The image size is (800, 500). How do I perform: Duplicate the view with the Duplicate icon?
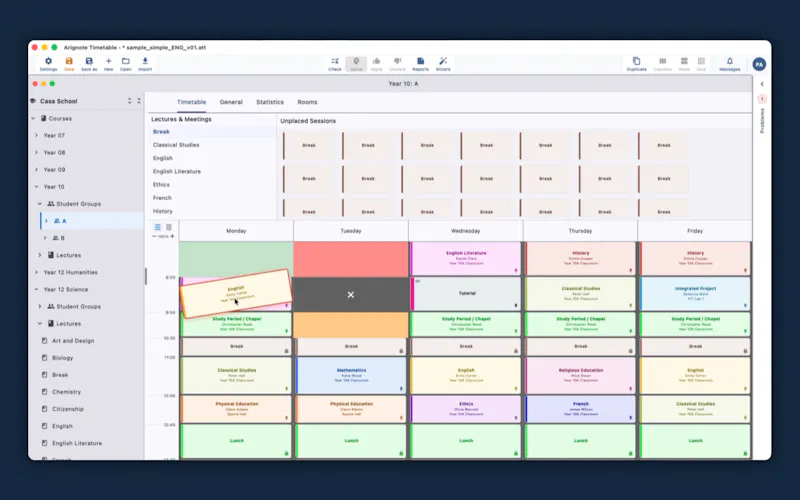tap(636, 64)
